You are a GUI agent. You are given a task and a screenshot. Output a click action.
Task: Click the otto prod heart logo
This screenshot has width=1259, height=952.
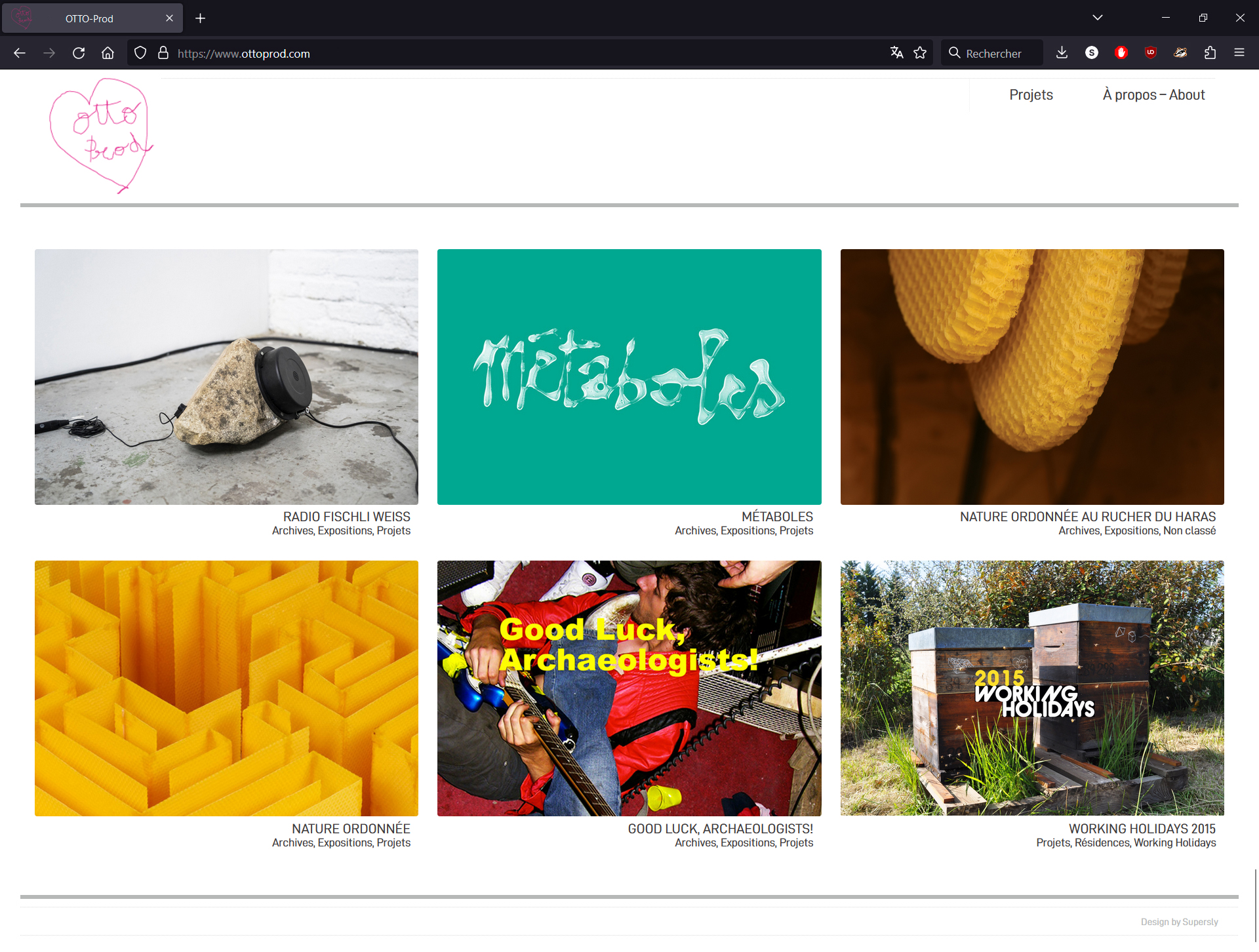(x=102, y=134)
